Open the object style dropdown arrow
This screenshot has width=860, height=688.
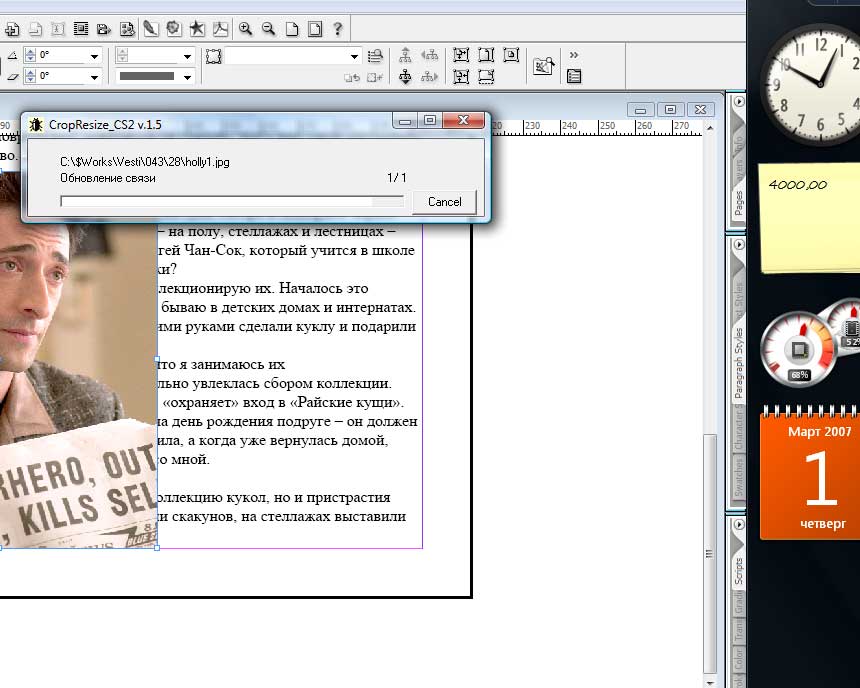tap(354, 56)
